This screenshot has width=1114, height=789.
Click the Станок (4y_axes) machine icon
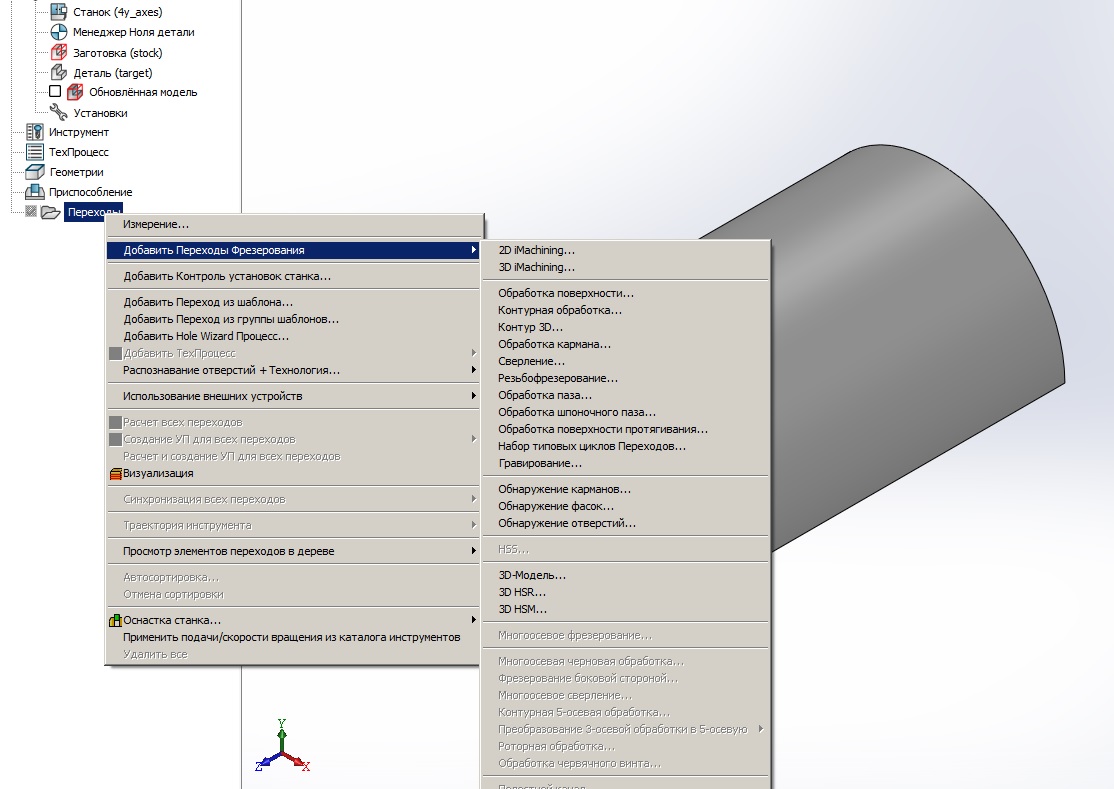coord(59,11)
